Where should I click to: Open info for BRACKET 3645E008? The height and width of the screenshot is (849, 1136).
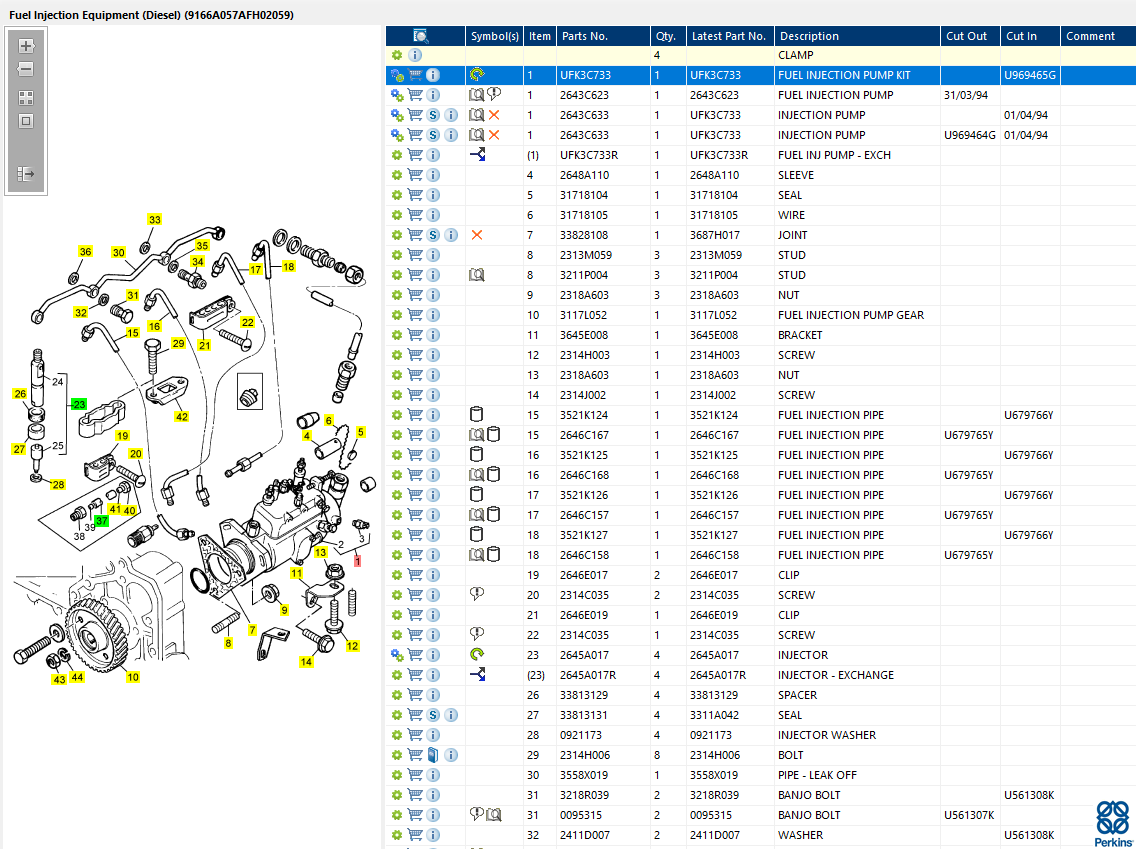coord(433,335)
